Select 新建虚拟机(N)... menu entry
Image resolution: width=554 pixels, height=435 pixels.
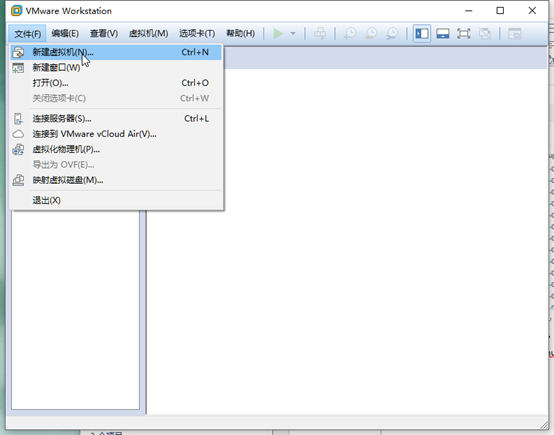pos(116,52)
